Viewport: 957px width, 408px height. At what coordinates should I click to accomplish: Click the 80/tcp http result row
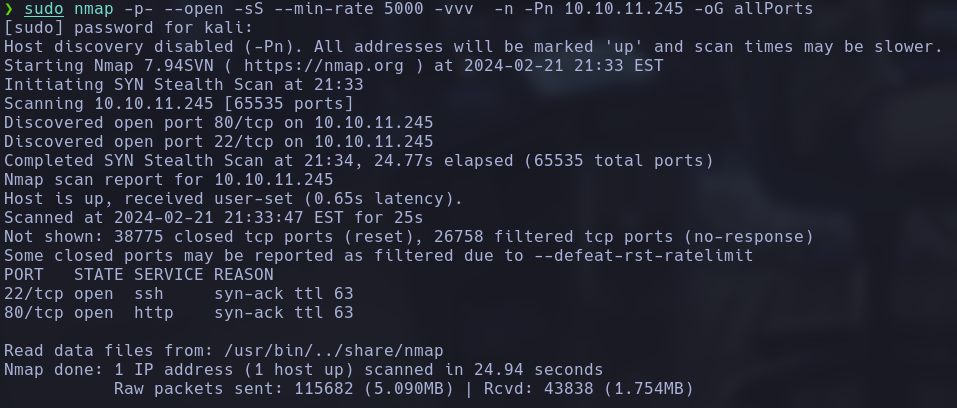click(x=178, y=312)
